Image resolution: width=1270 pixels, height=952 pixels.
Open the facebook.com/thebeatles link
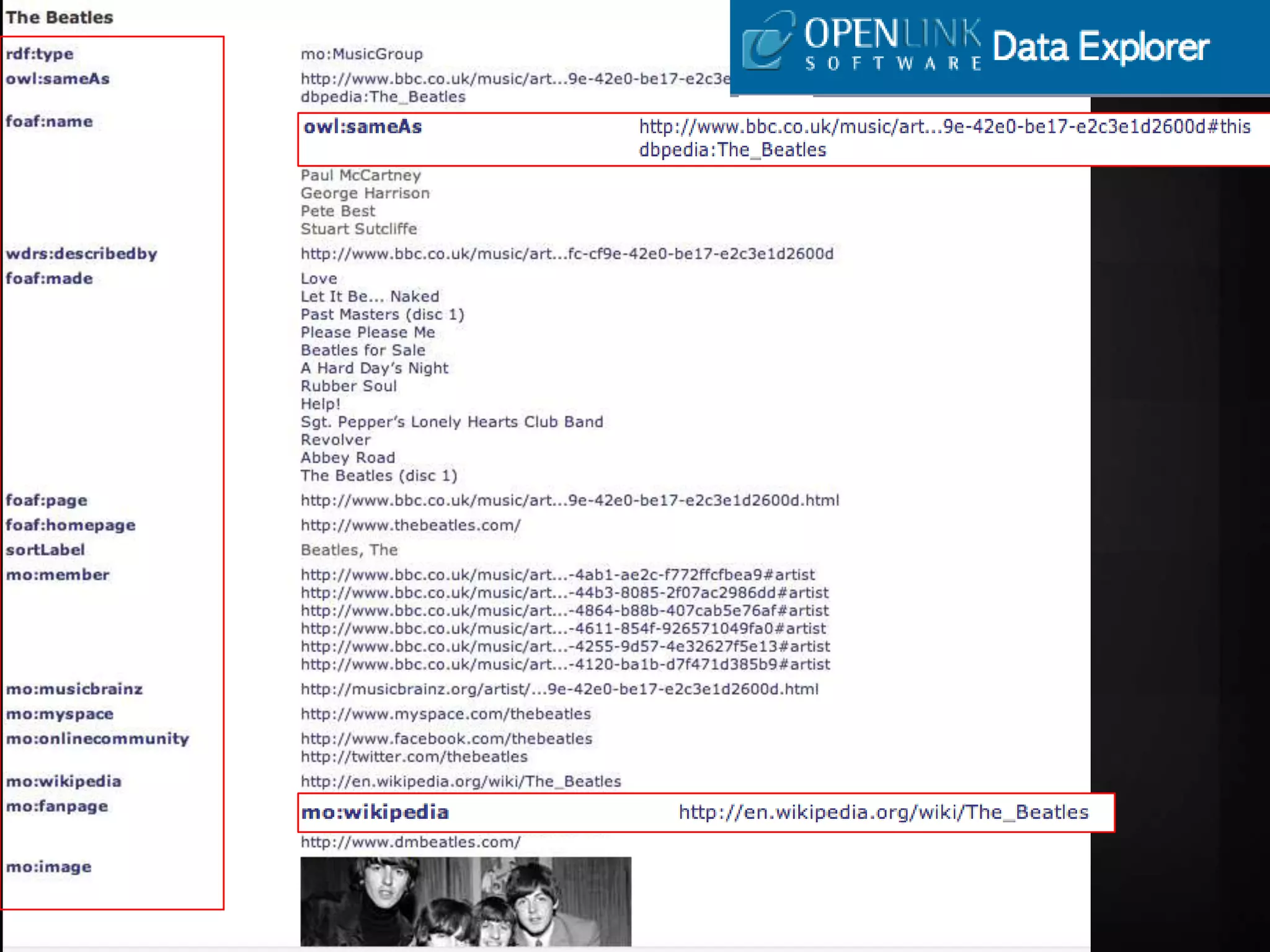point(446,739)
